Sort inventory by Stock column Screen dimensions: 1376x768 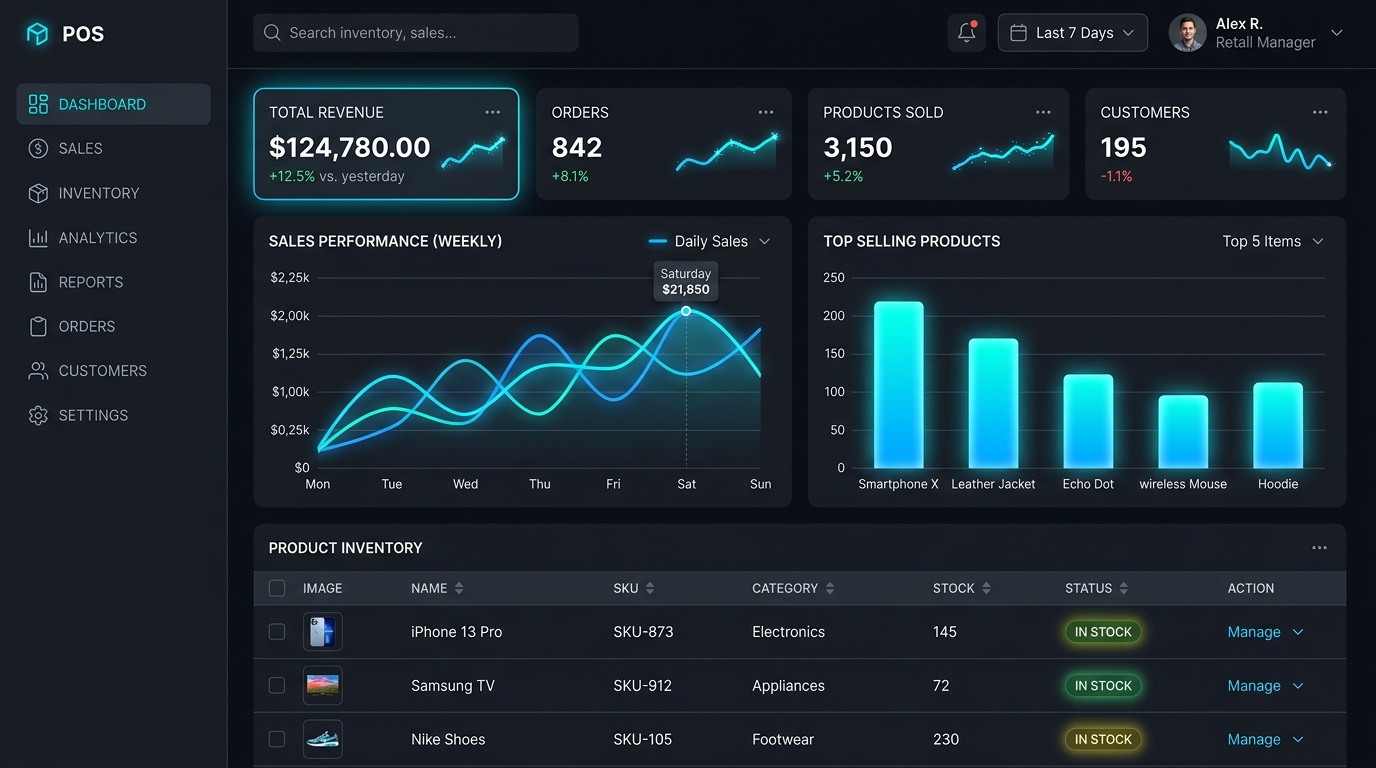[x=986, y=588]
